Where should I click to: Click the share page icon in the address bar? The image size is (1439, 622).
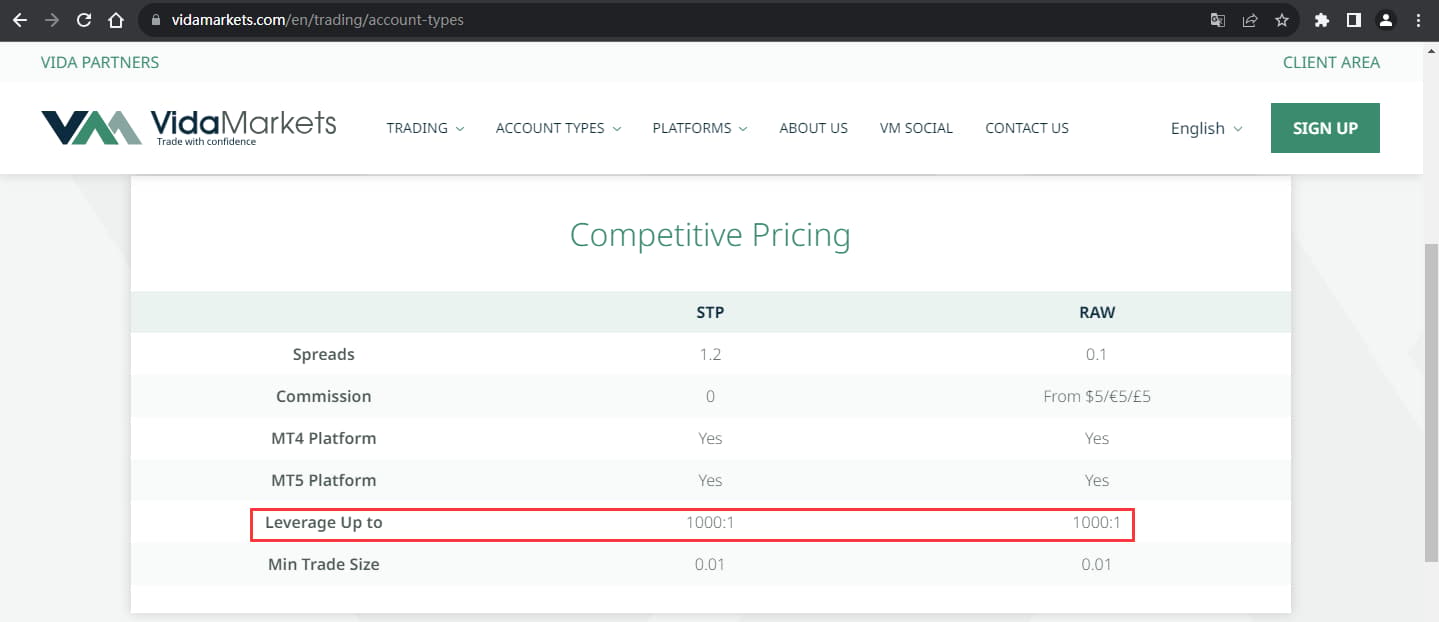click(1249, 20)
